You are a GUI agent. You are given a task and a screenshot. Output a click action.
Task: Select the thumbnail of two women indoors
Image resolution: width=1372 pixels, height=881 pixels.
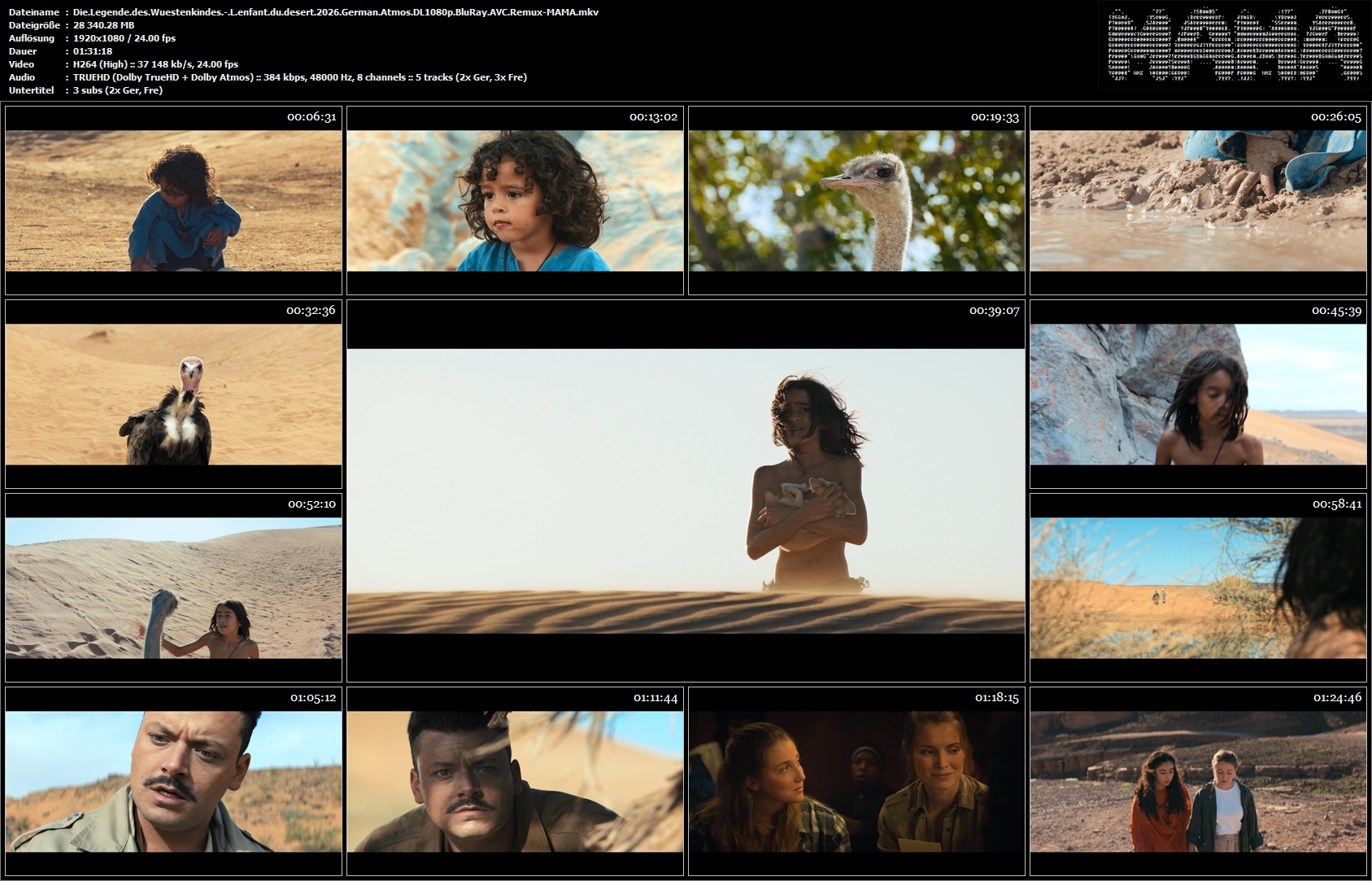[x=856, y=781]
